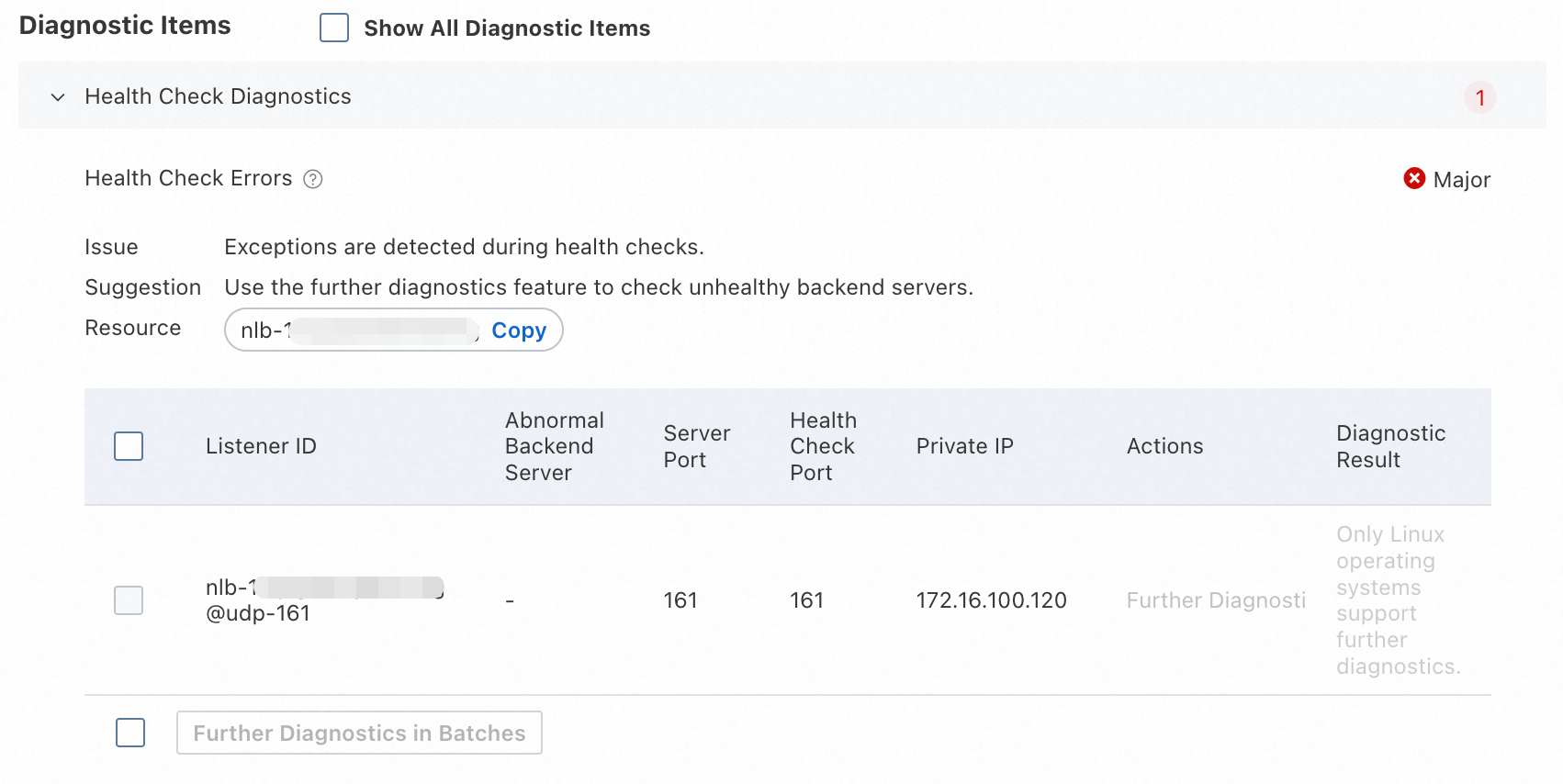1563x784 pixels.
Task: Select the nlb udp-161 listener row checkbox
Action: [x=129, y=600]
